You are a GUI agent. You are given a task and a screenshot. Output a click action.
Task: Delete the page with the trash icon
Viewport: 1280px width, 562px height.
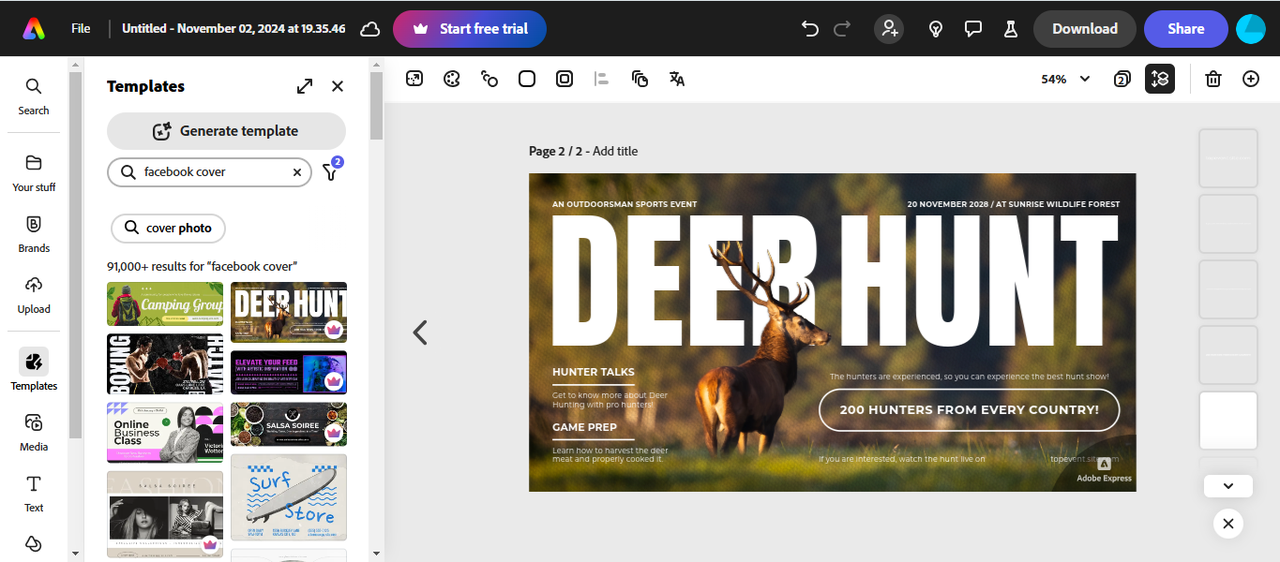(1213, 79)
